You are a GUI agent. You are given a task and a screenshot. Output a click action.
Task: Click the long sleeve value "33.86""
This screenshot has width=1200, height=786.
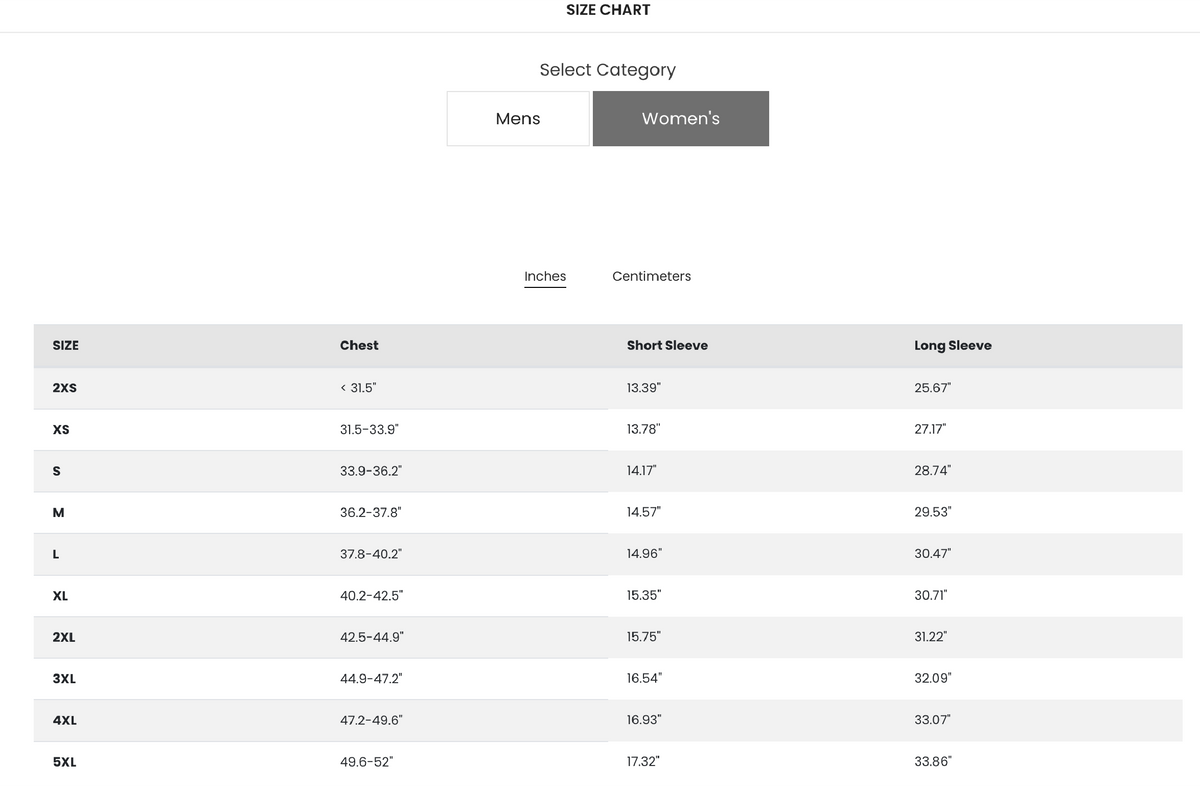click(933, 761)
